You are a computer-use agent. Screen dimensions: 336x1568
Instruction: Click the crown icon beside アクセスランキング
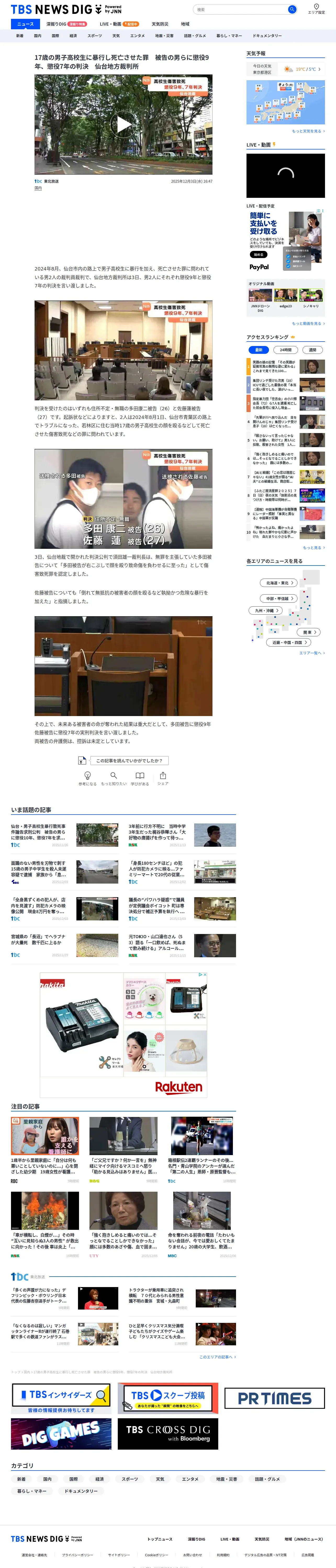pos(293,337)
